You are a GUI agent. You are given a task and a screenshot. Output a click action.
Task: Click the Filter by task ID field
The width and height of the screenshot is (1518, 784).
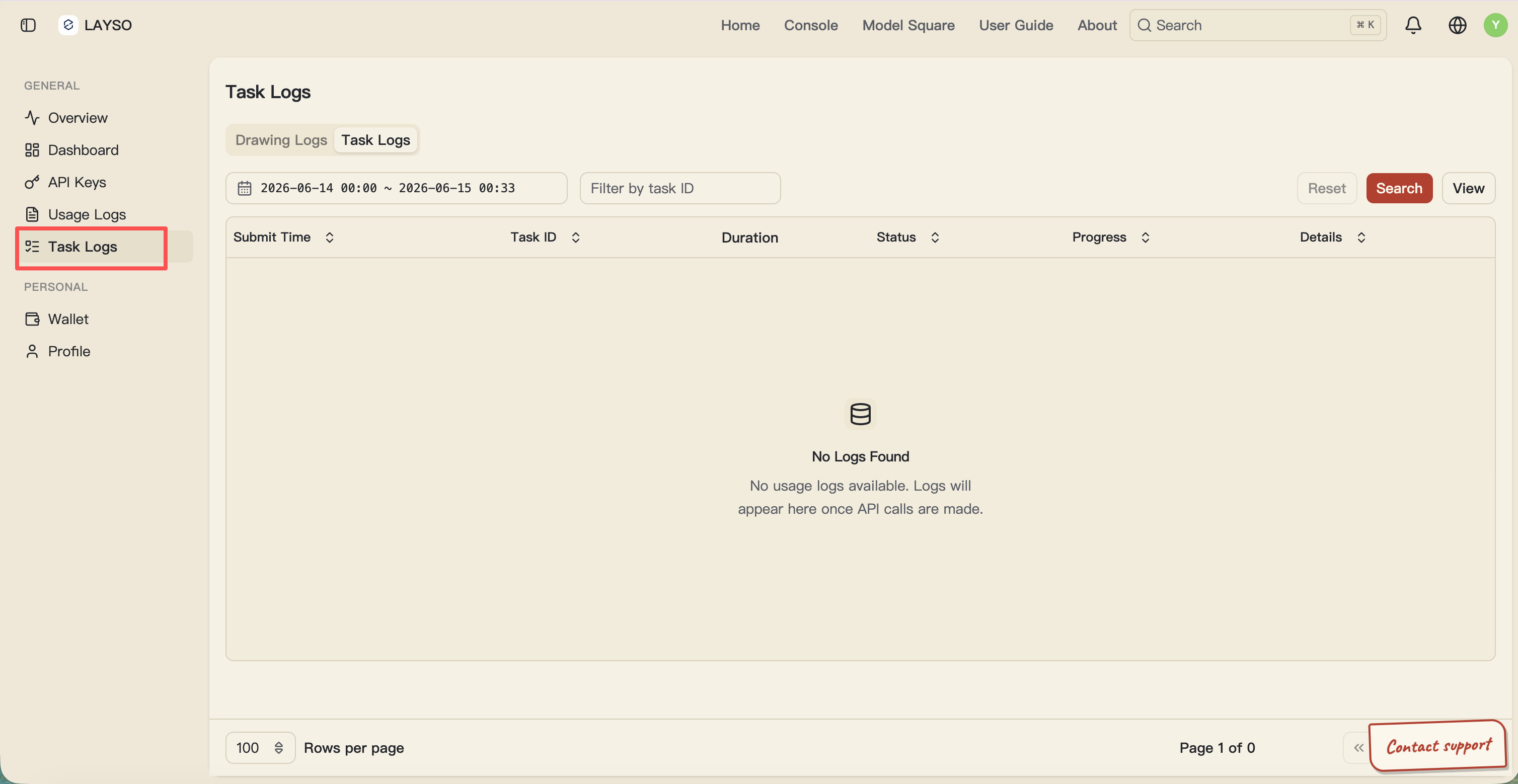pyautogui.click(x=680, y=188)
